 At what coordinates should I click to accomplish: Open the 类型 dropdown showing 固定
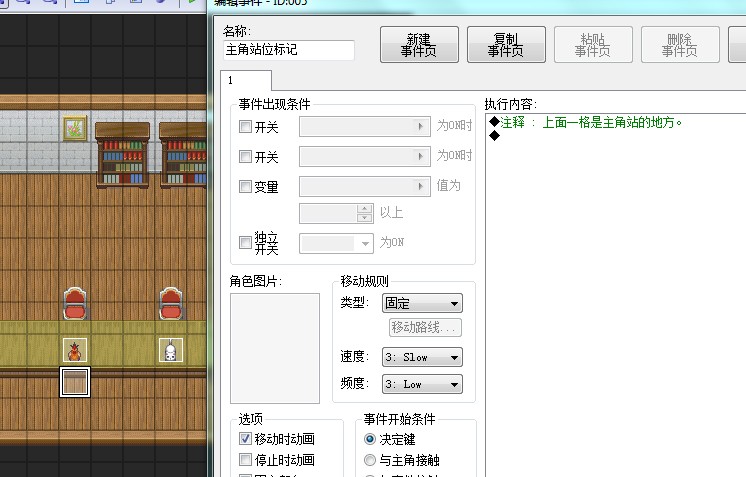(422, 303)
